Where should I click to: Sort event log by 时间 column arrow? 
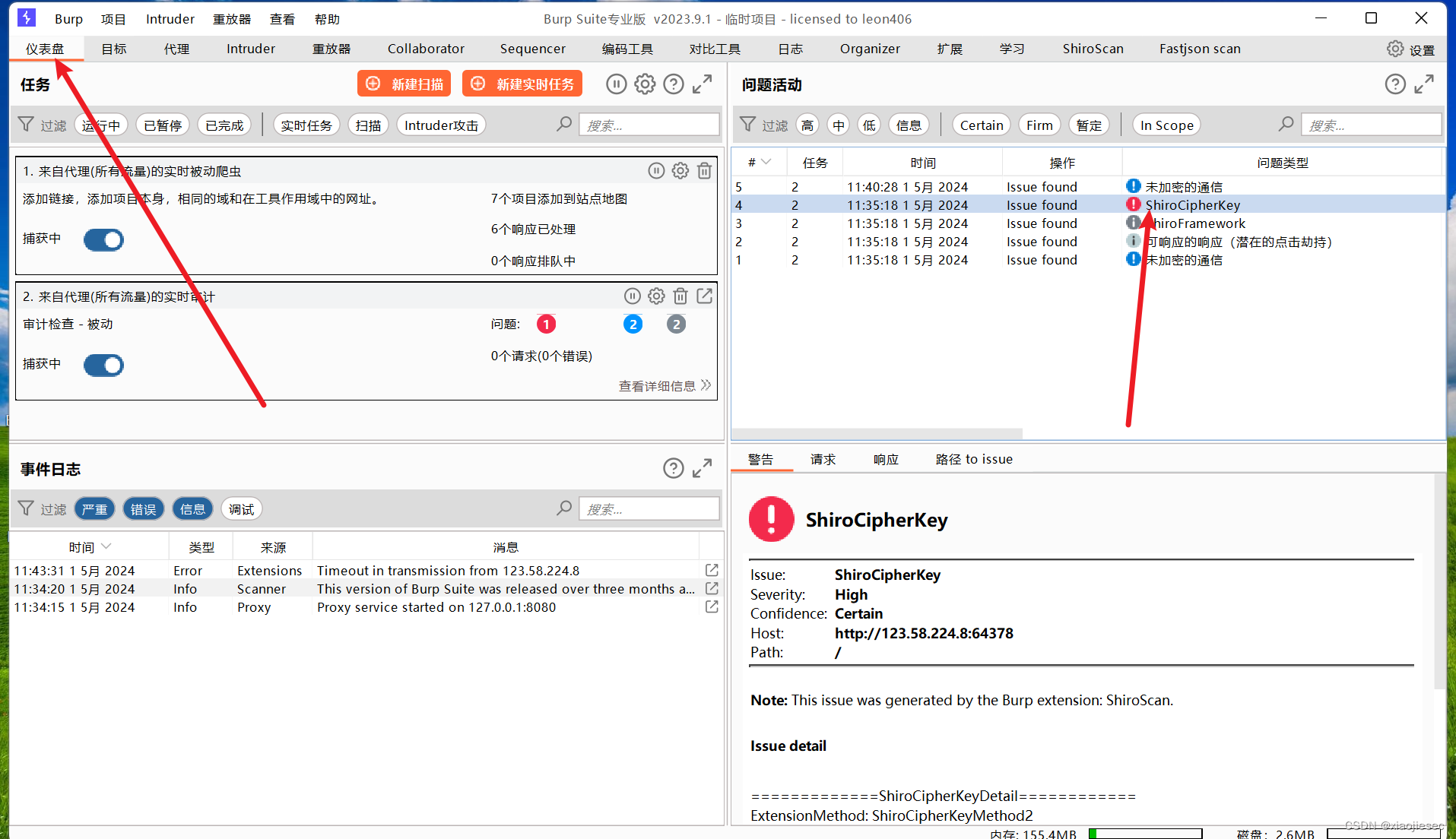[x=106, y=546]
